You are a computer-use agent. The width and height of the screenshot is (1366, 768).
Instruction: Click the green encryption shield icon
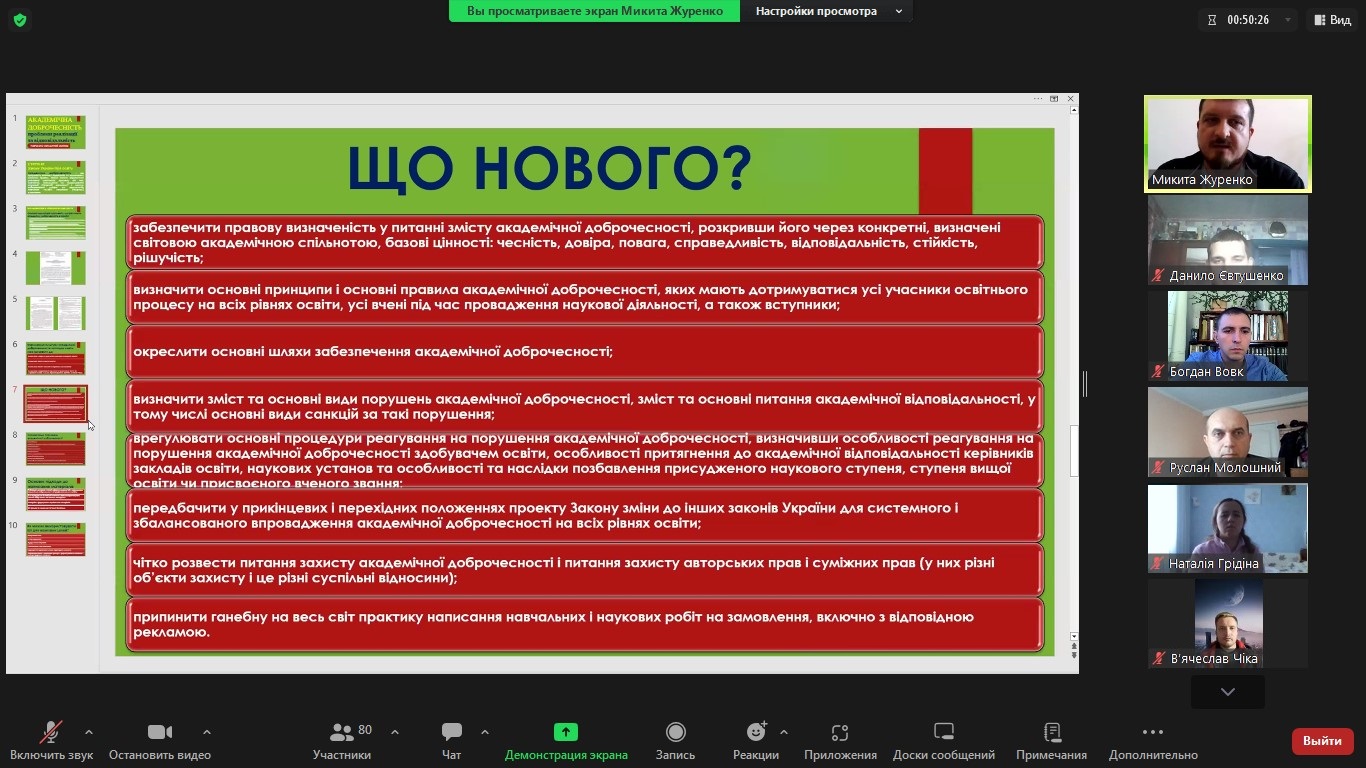[x=20, y=20]
